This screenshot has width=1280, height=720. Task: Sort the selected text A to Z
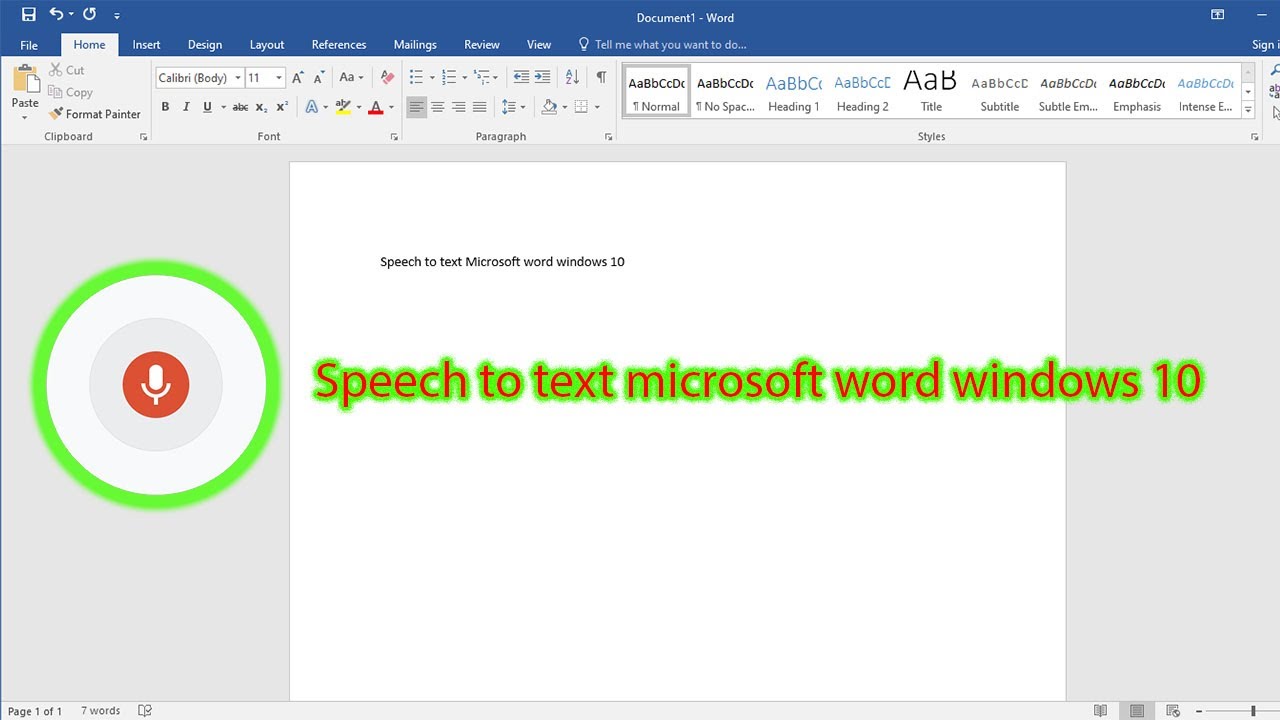coord(572,77)
